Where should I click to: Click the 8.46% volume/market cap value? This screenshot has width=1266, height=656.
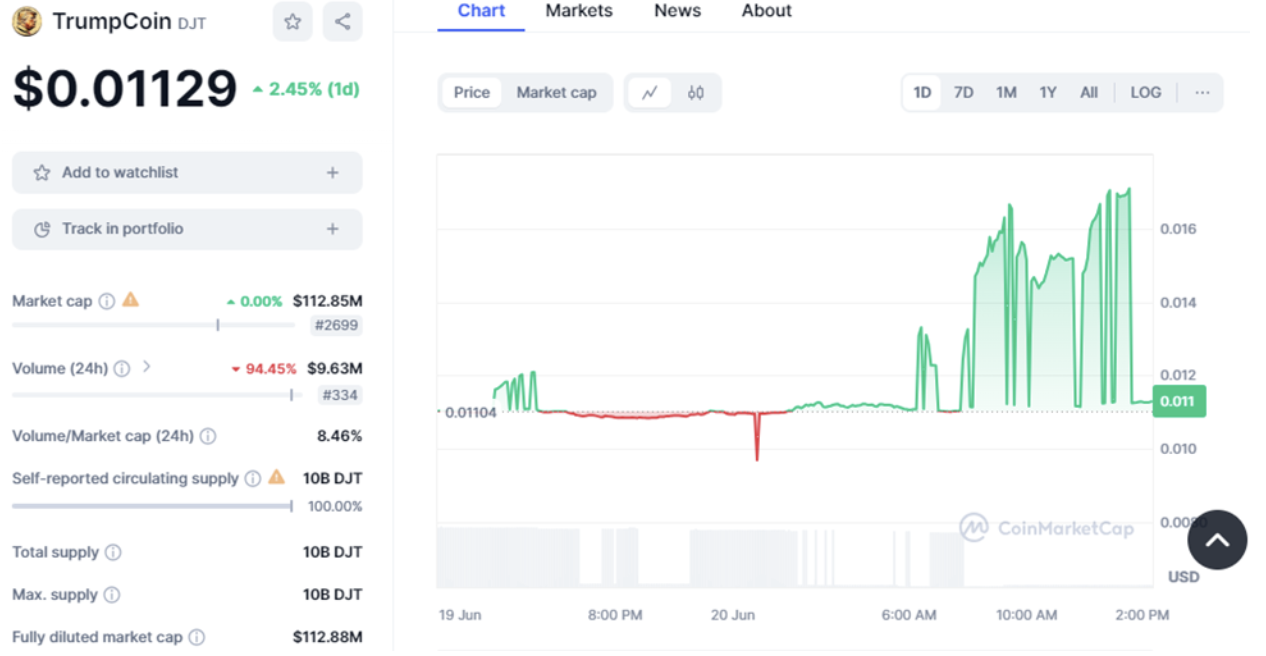pos(339,436)
